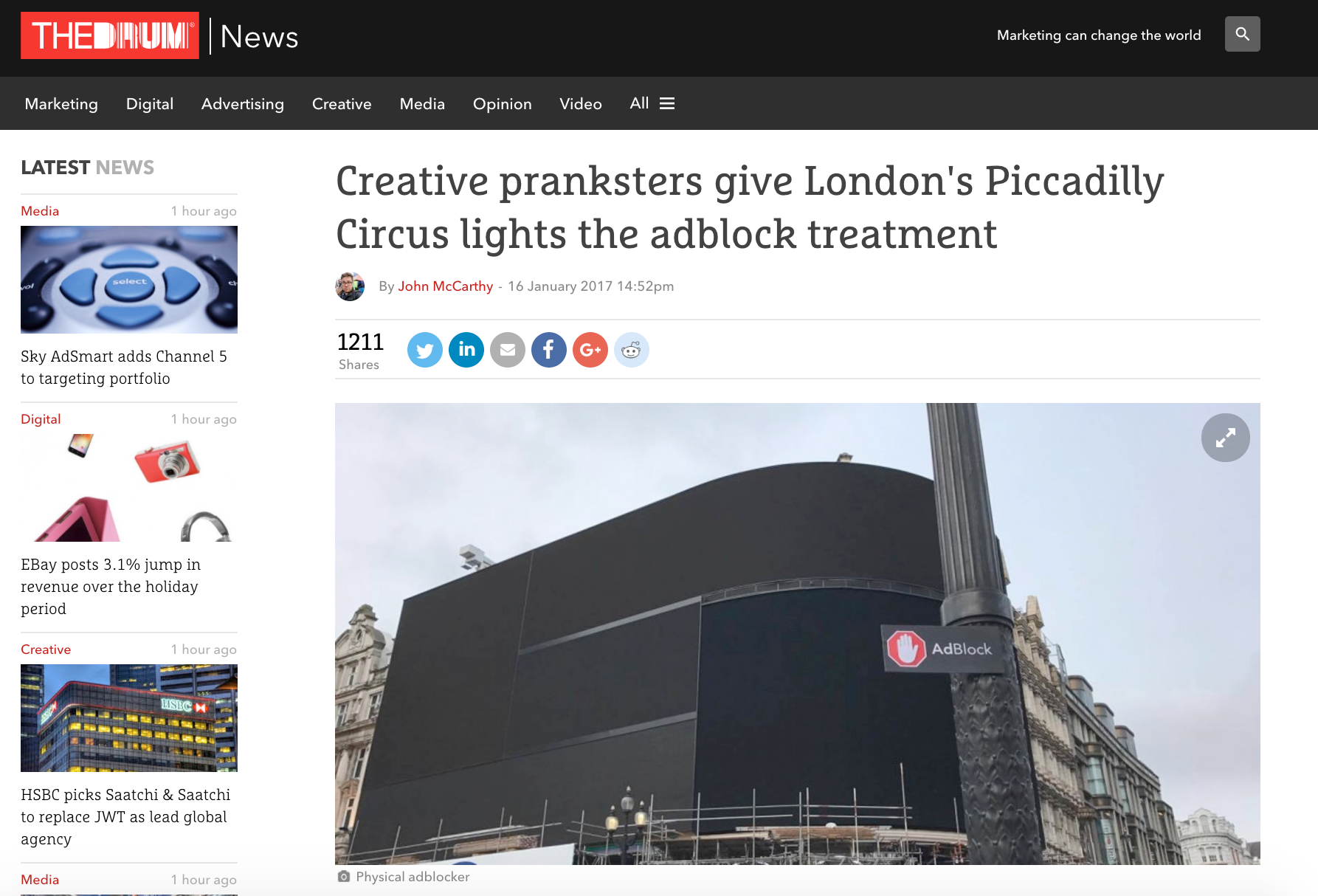
Task: Click the Digital category label
Action: pyautogui.click(x=41, y=419)
